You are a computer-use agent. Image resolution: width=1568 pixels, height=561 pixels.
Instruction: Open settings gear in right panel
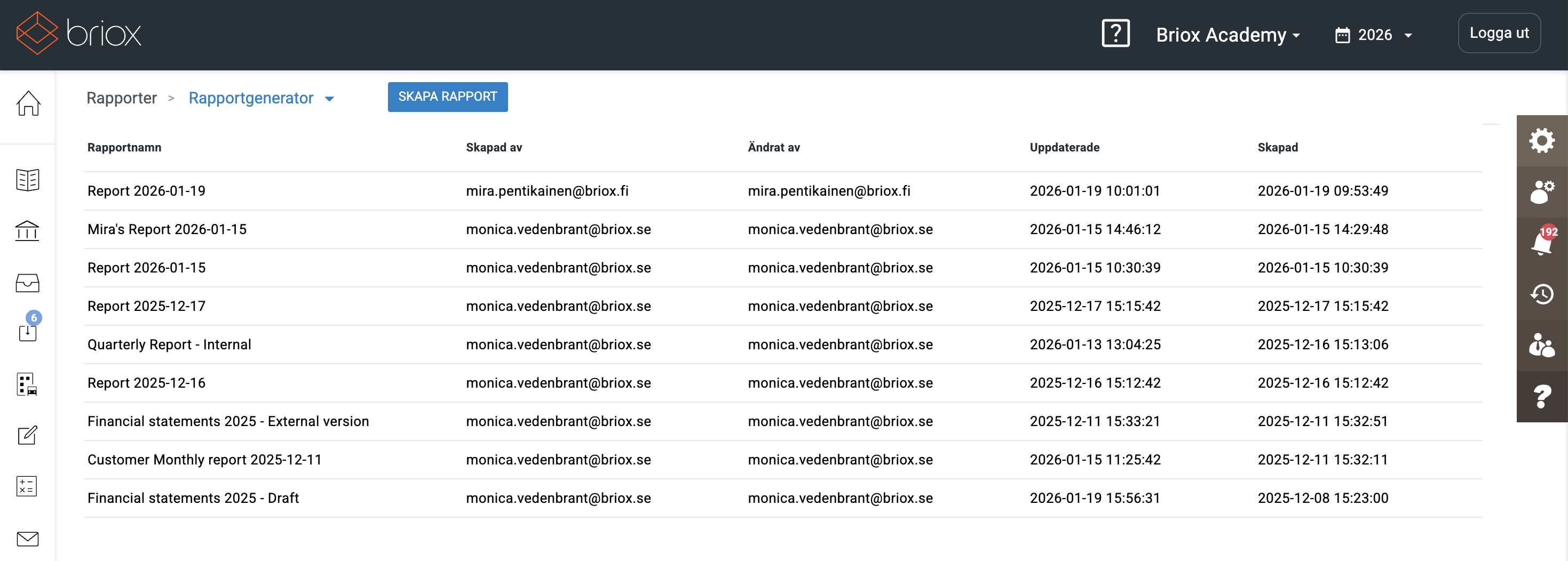pyautogui.click(x=1541, y=141)
